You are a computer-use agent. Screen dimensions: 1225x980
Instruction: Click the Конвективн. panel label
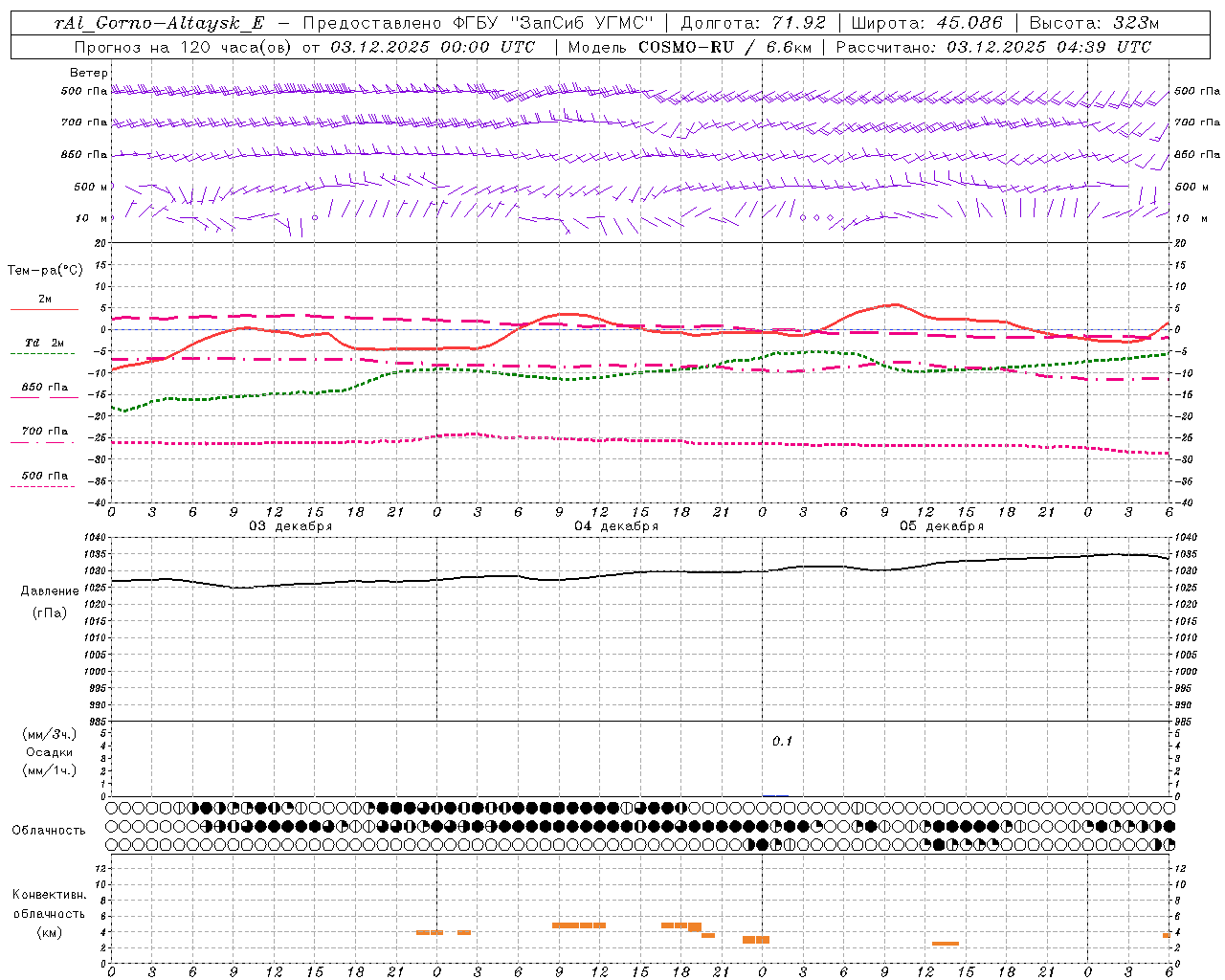click(x=50, y=895)
